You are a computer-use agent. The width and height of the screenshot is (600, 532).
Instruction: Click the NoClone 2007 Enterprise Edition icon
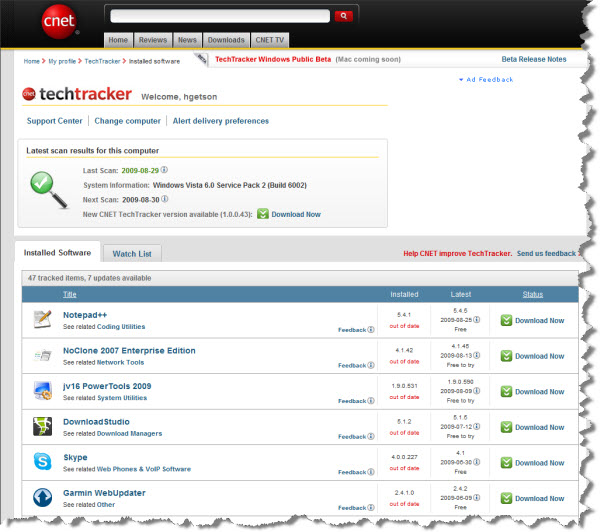point(43,355)
